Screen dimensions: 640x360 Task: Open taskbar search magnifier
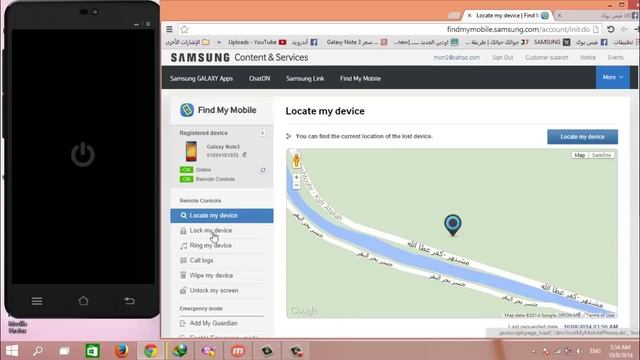(x=38, y=351)
